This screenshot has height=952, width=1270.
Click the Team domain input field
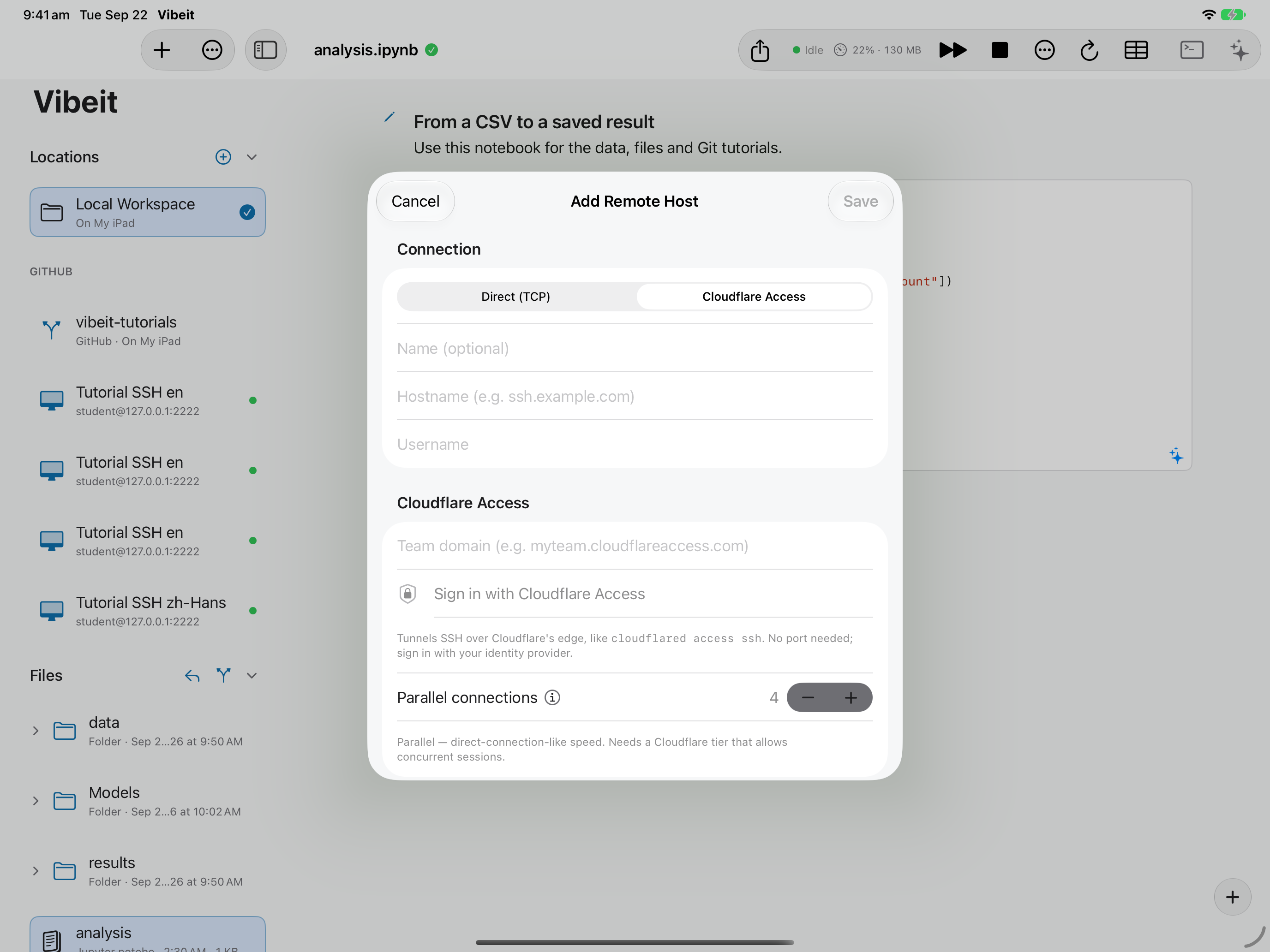pos(635,545)
